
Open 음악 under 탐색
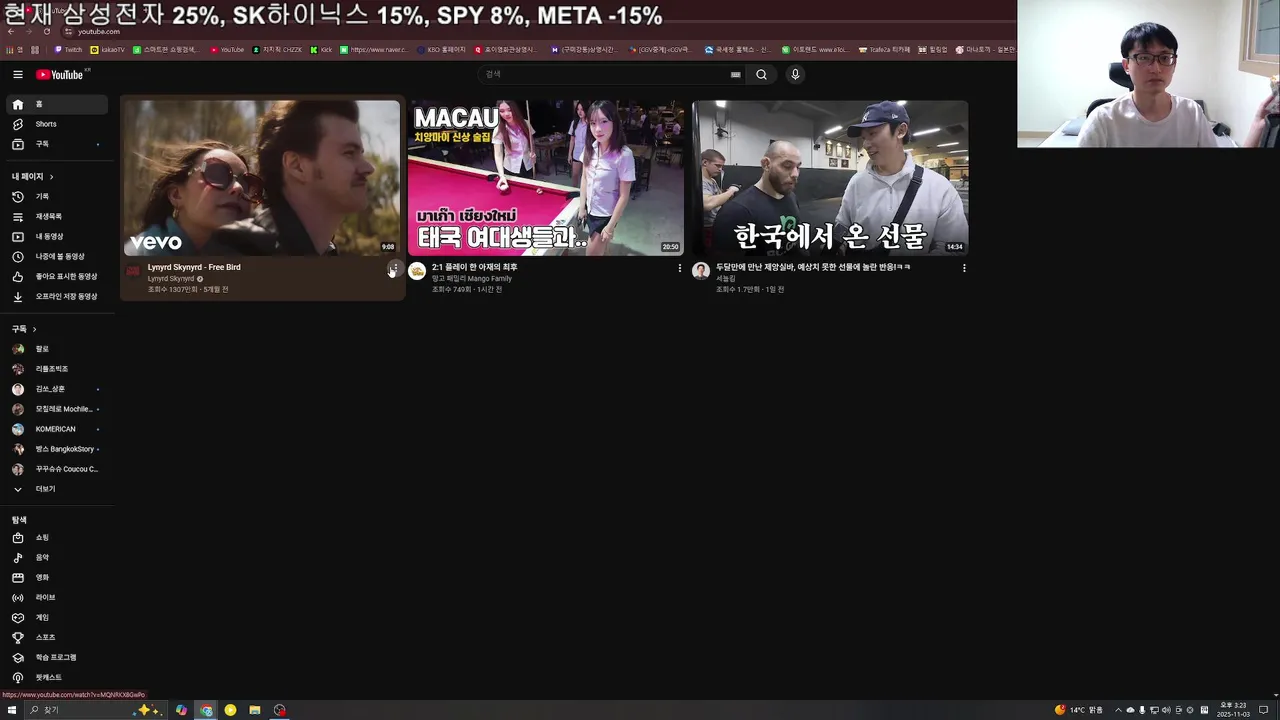tap(57, 558)
